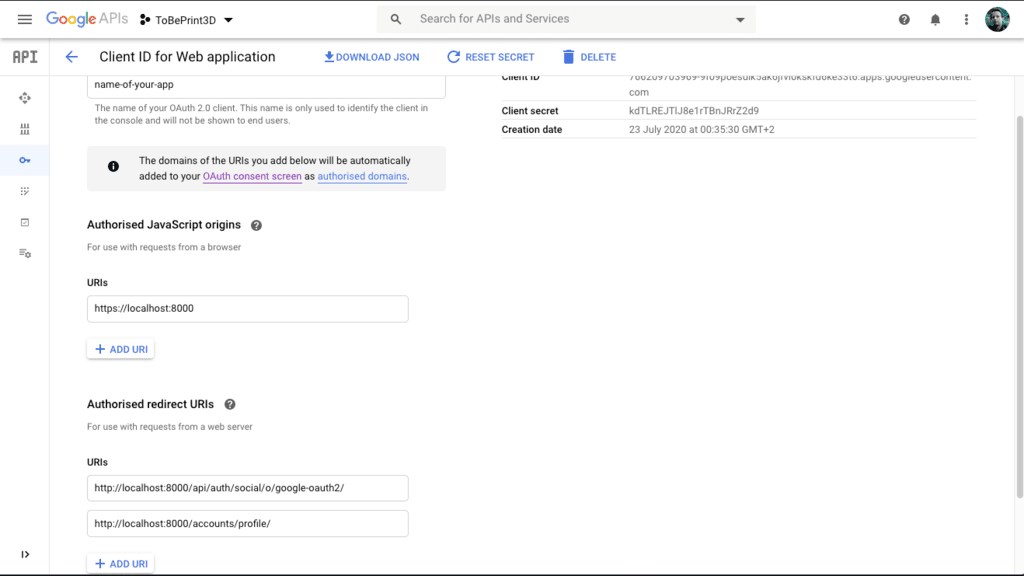Follow the authorised domains link

[x=362, y=176]
